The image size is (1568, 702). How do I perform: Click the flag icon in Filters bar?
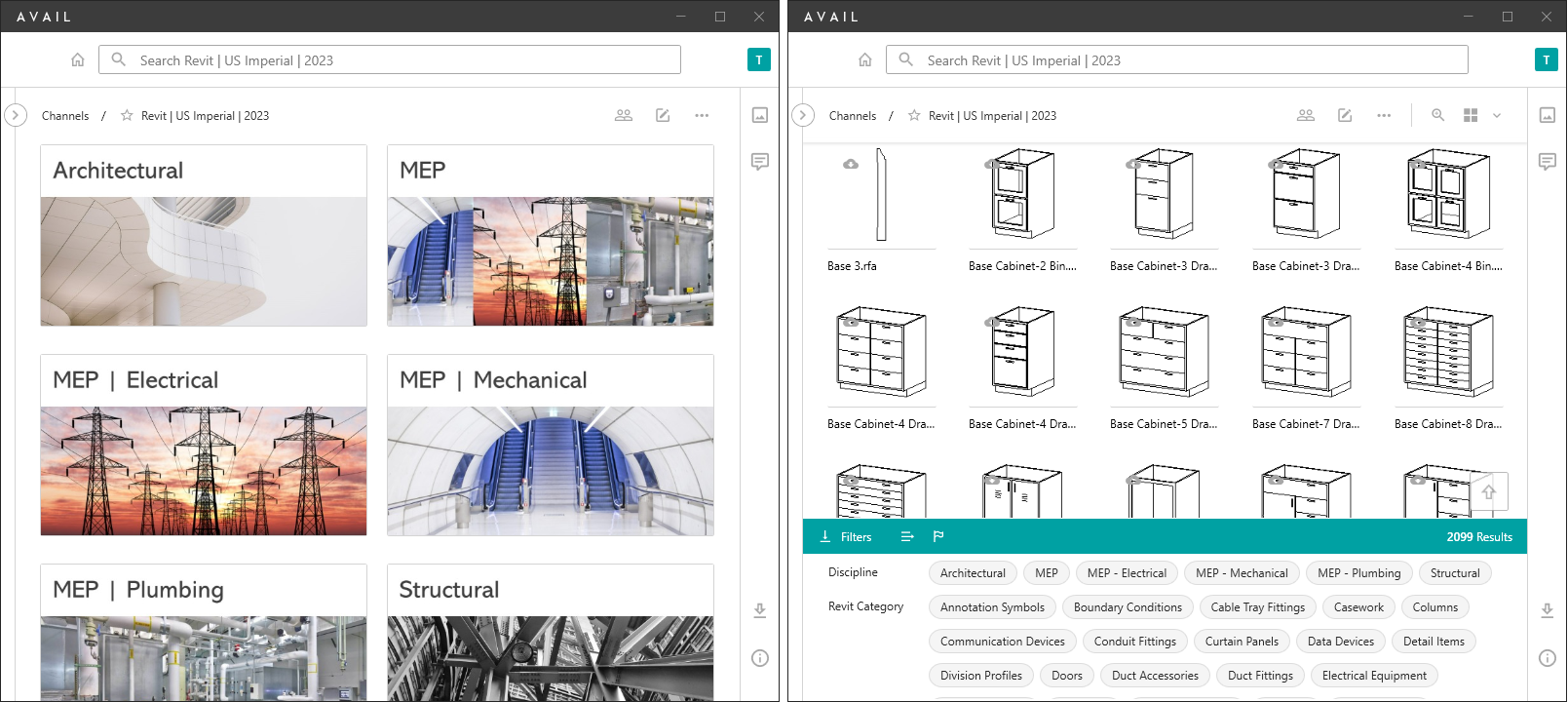[x=938, y=536]
